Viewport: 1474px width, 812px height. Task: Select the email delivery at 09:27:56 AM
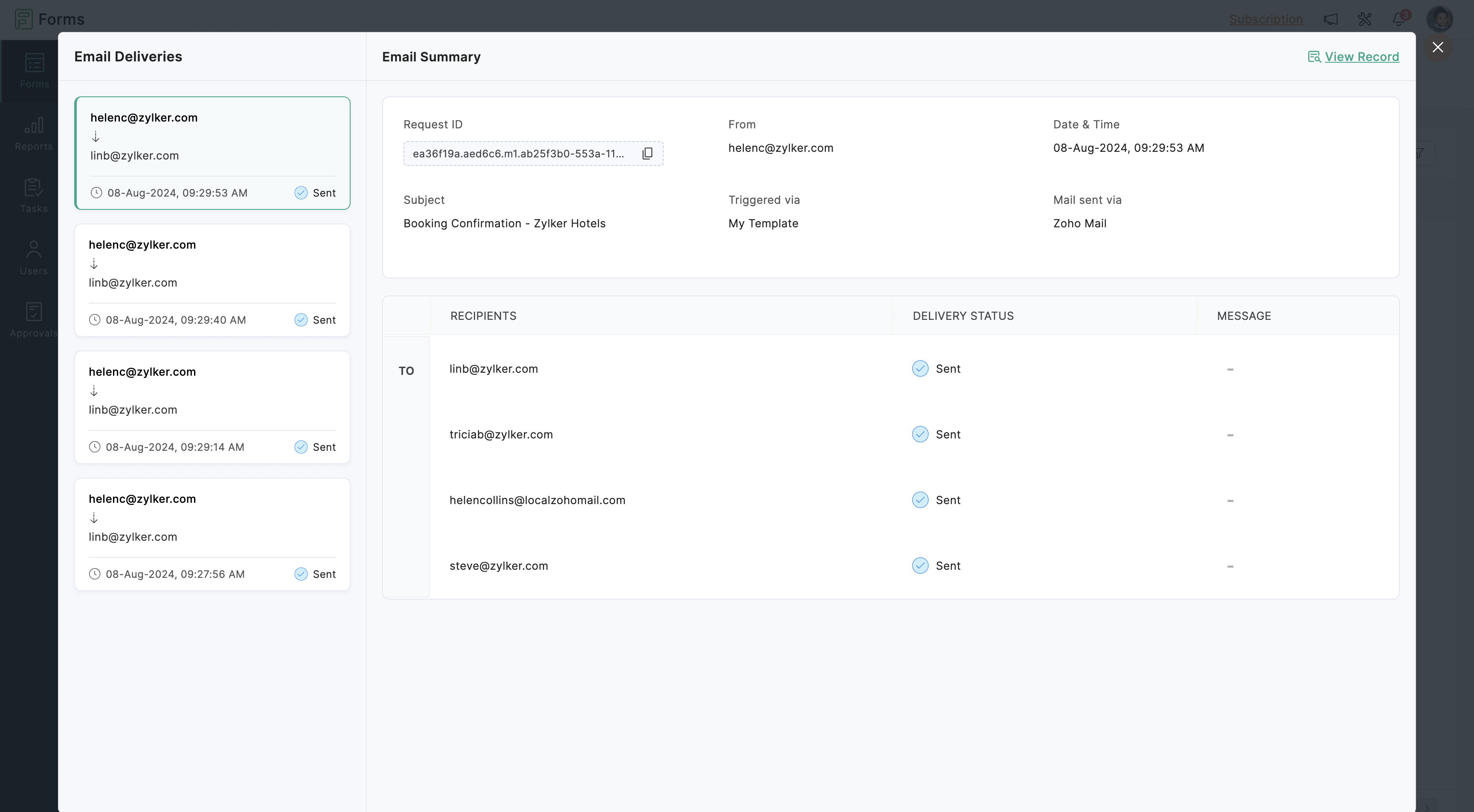(212, 534)
